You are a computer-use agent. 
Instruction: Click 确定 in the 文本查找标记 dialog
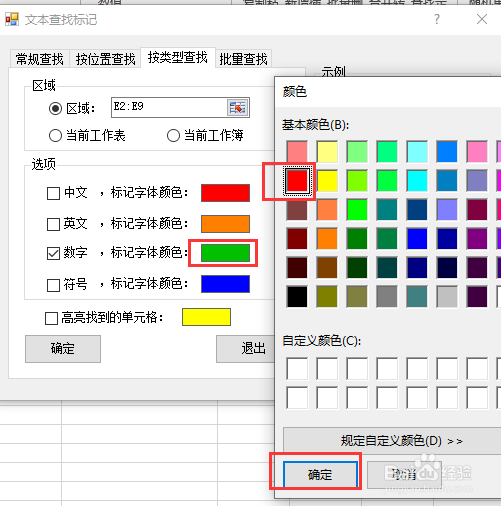pyautogui.click(x=63, y=349)
